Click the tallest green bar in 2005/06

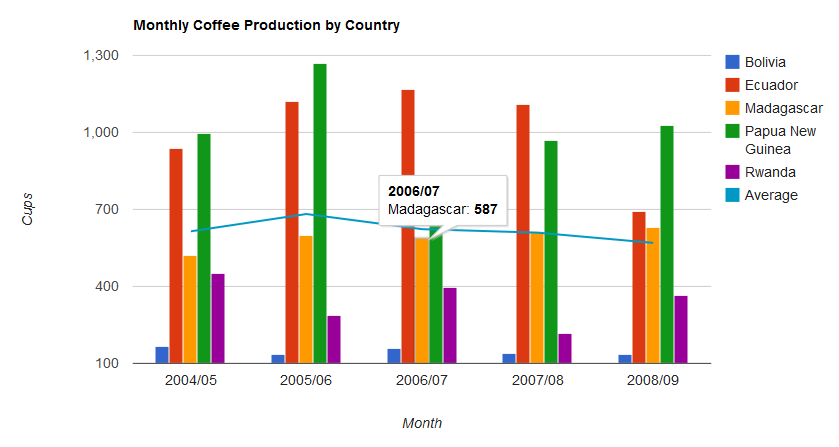pyautogui.click(x=320, y=213)
